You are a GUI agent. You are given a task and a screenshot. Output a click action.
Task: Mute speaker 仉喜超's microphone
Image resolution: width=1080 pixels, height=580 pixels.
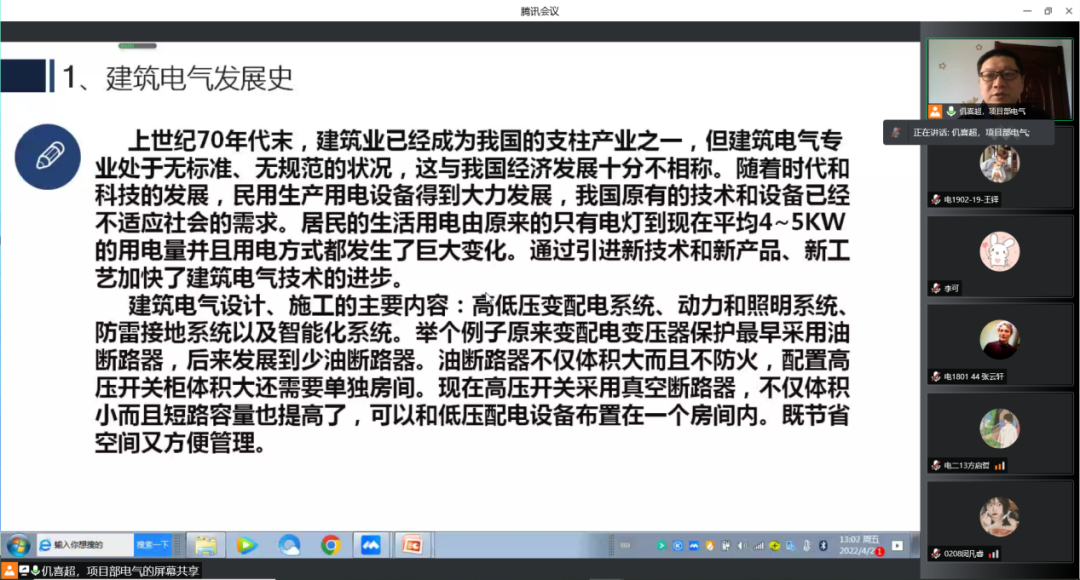(x=950, y=110)
